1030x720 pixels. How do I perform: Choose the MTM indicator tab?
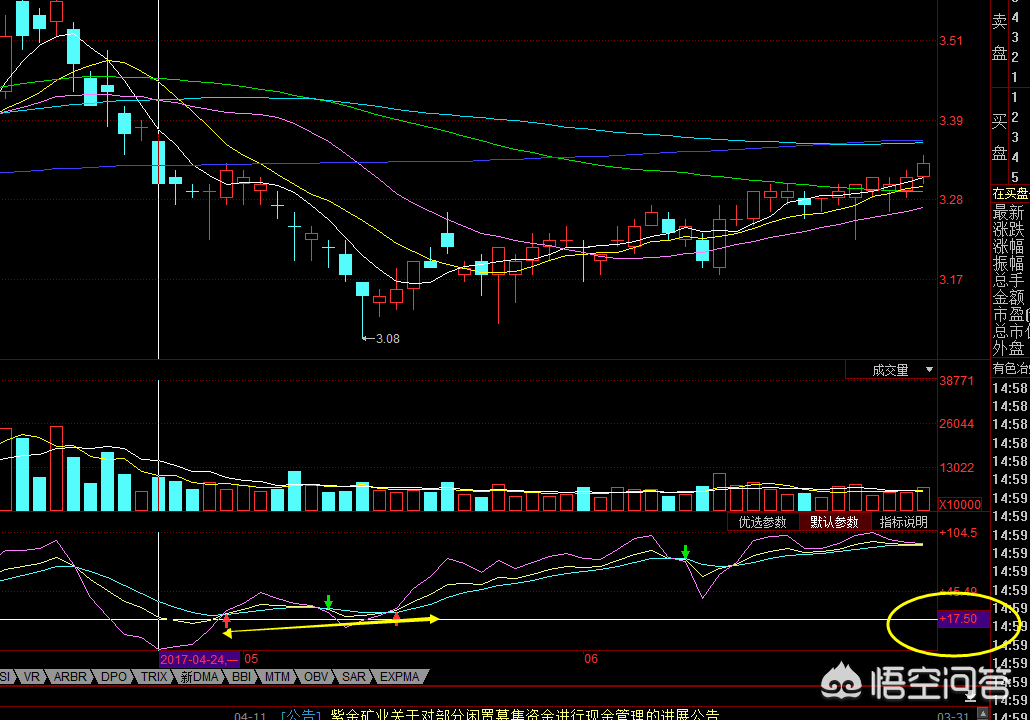point(277,677)
